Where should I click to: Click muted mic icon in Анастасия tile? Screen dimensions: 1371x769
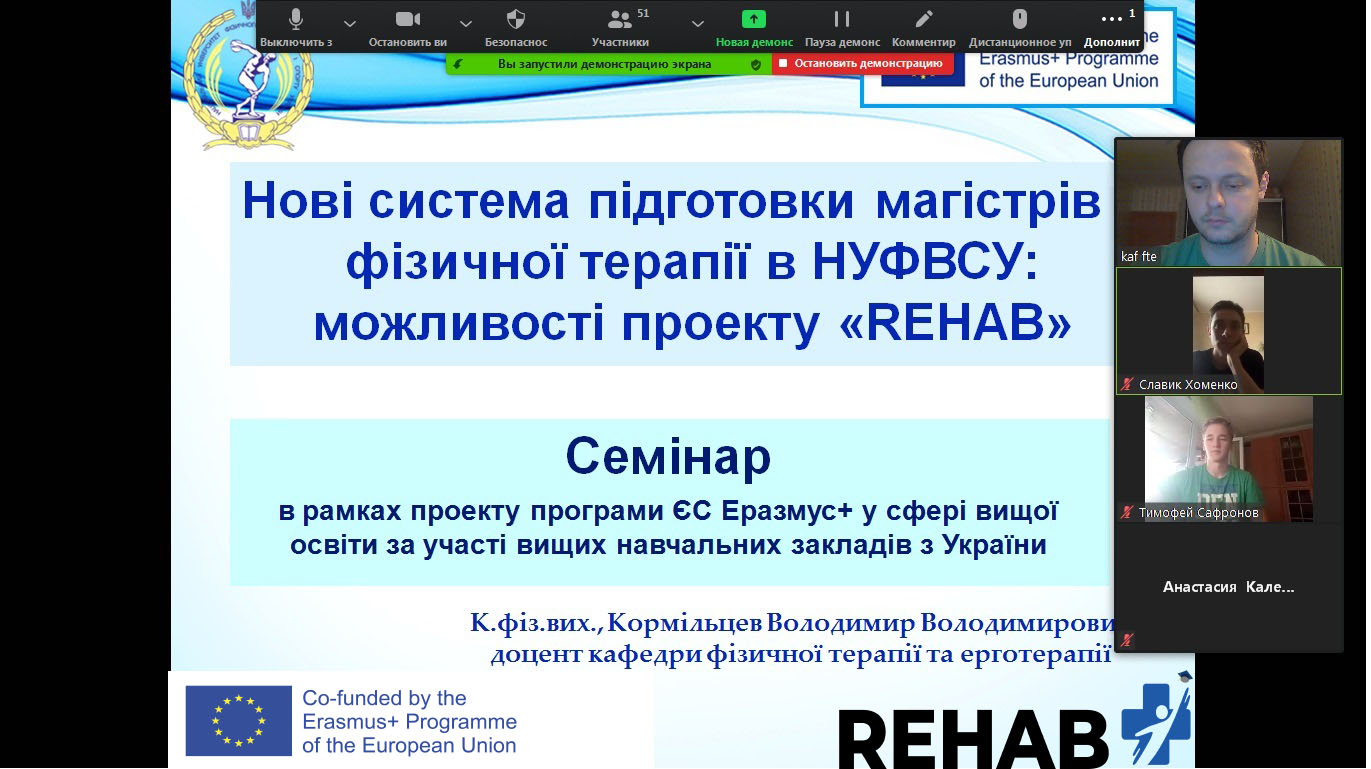[x=1128, y=639]
